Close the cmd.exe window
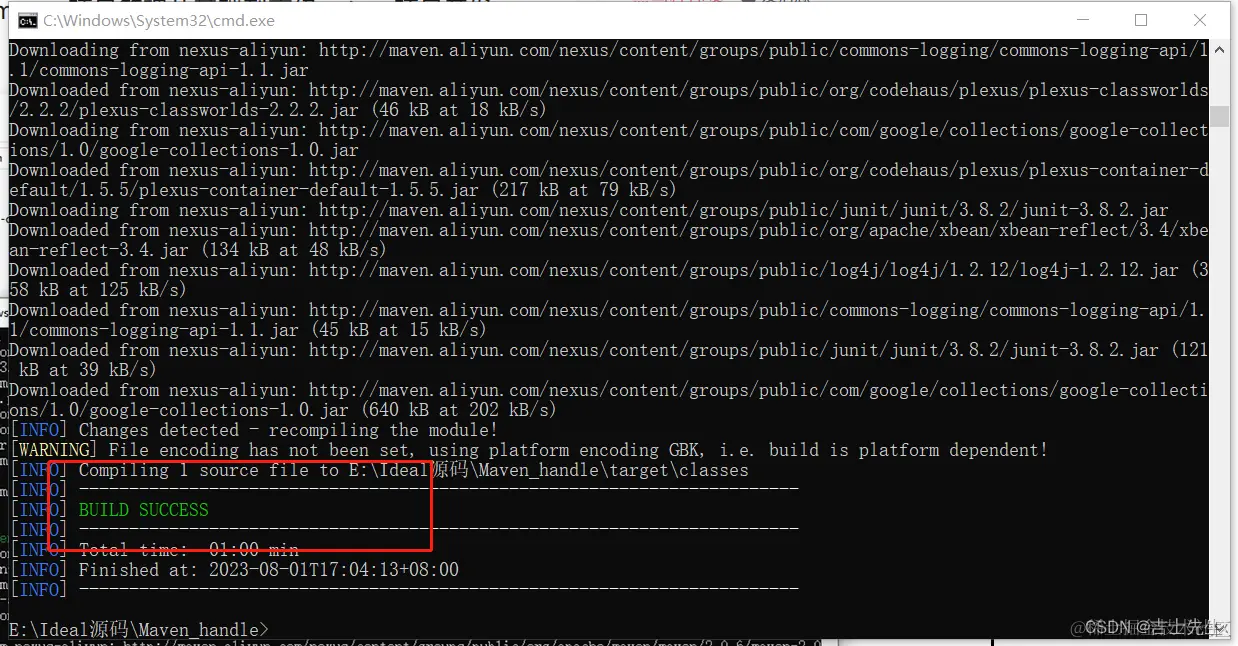 pos(1199,20)
